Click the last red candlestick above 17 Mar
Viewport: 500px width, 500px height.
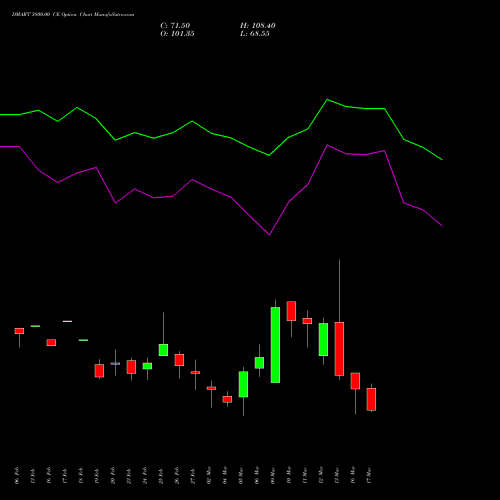pyautogui.click(x=371, y=399)
